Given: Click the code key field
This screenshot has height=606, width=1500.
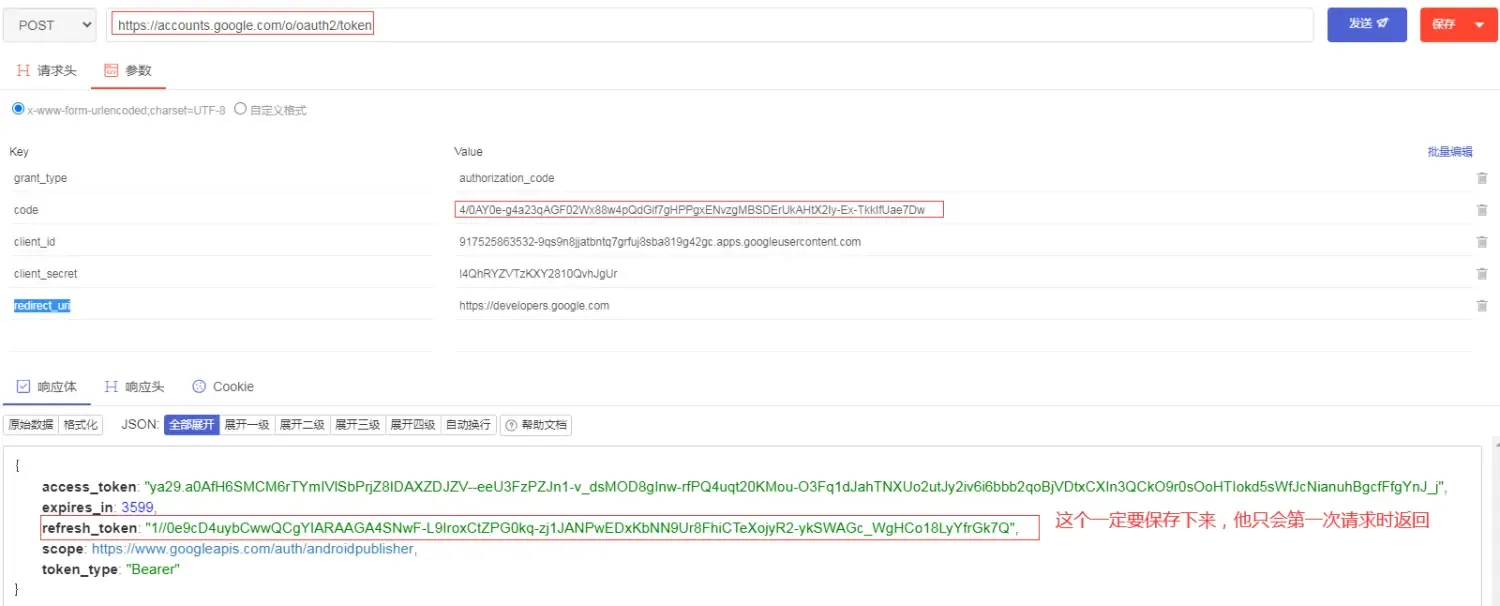Looking at the screenshot, I should [221, 210].
